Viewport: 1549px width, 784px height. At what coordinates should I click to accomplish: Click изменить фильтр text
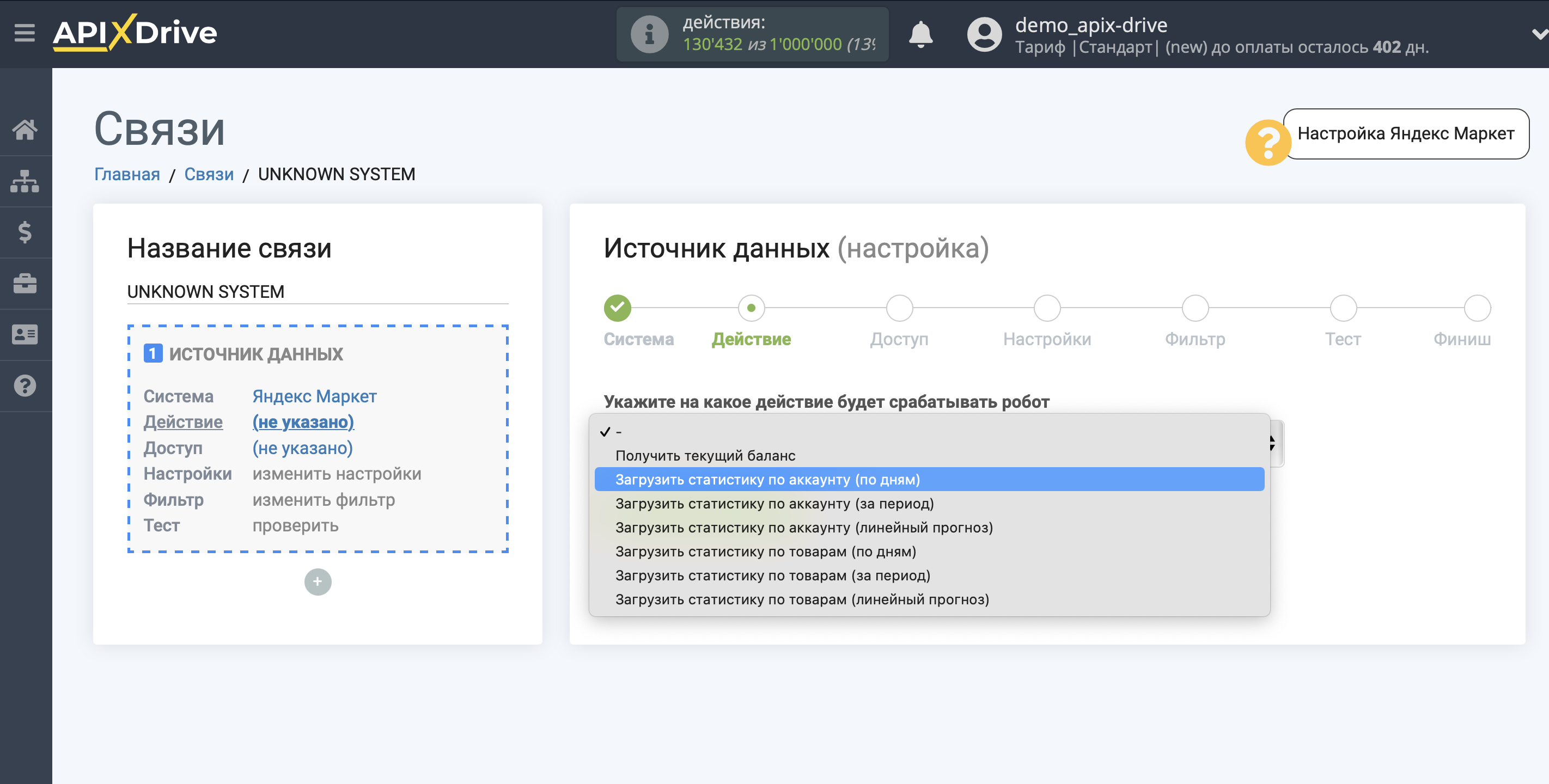[324, 500]
